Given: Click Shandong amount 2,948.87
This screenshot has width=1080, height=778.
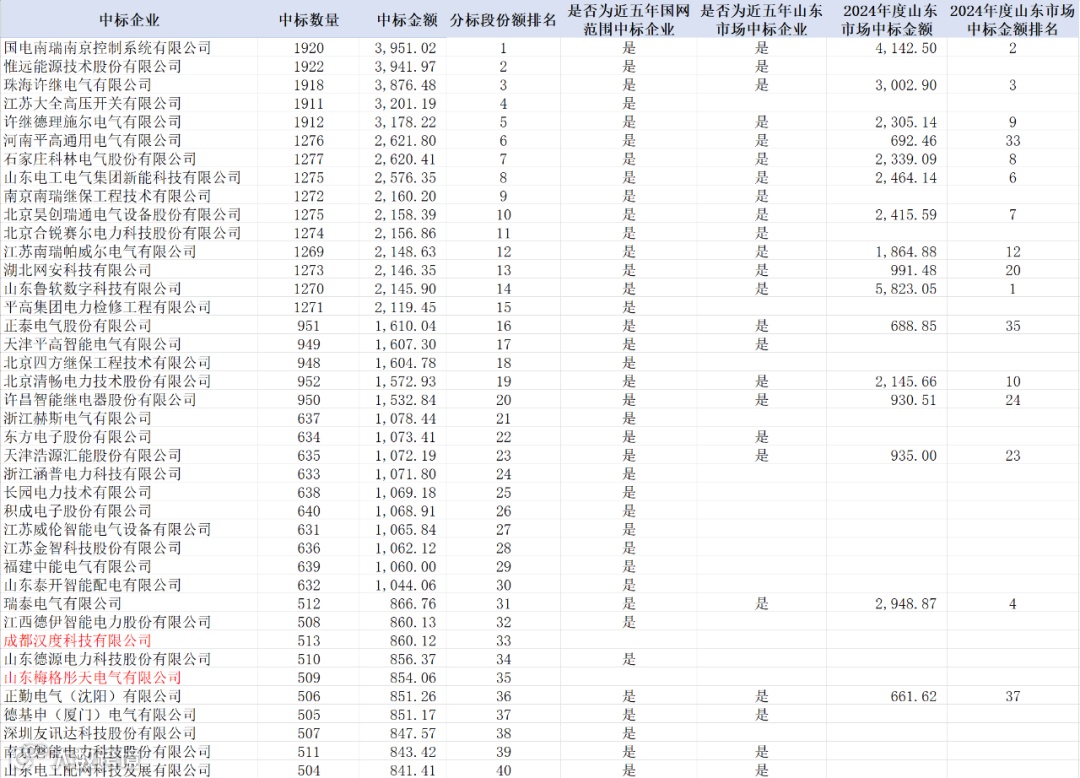Looking at the screenshot, I should click(906, 604).
